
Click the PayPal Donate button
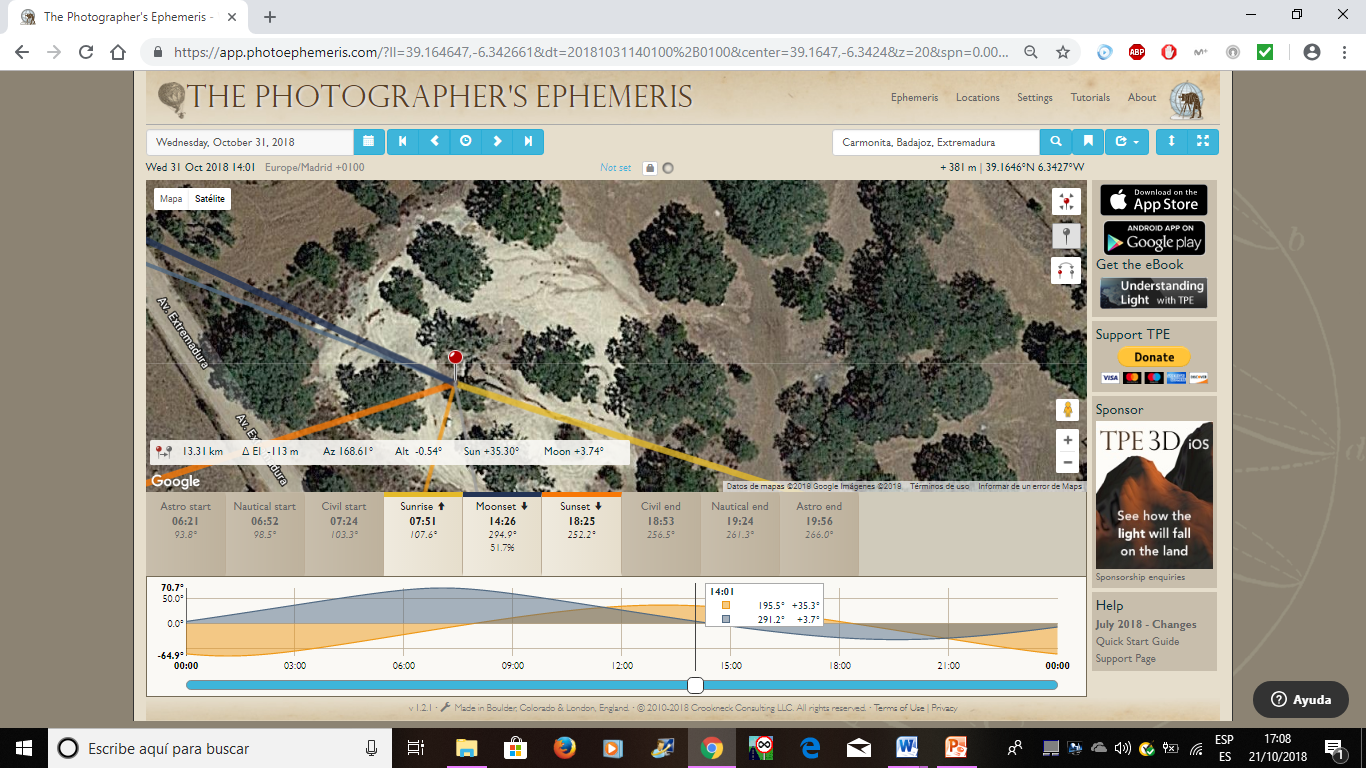click(x=1154, y=357)
